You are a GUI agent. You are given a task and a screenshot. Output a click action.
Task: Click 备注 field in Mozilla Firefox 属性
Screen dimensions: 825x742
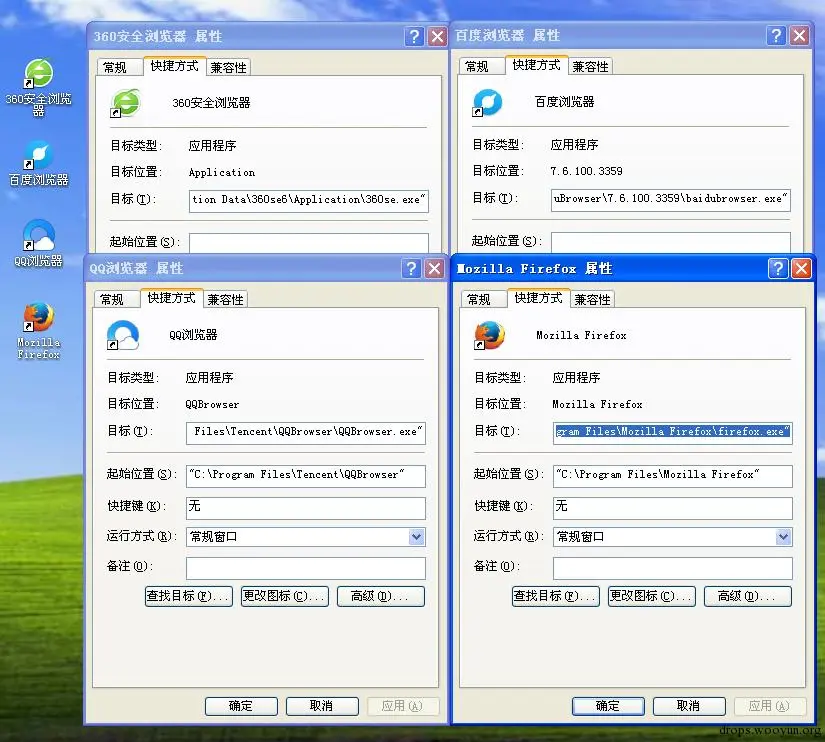[672, 568]
